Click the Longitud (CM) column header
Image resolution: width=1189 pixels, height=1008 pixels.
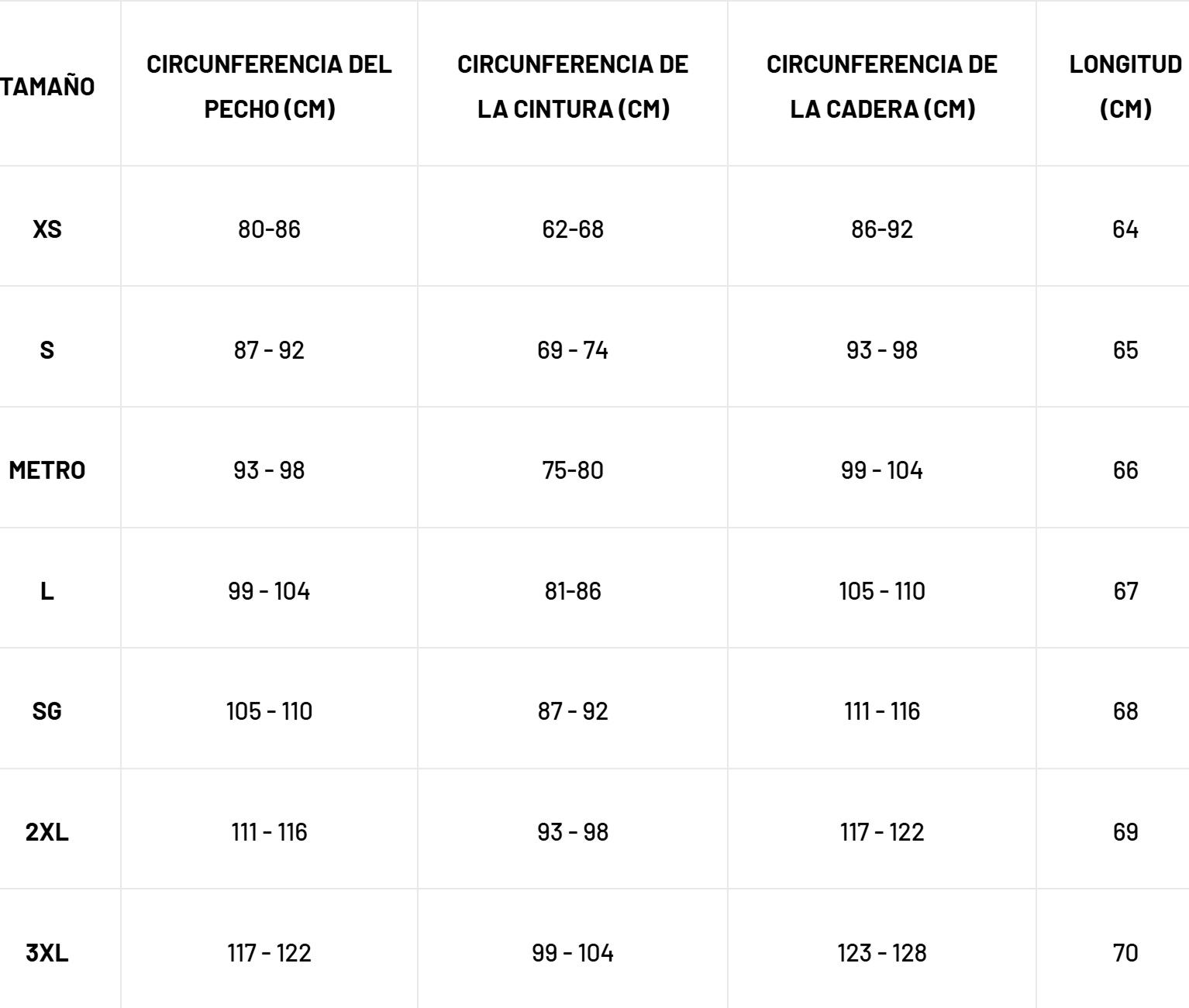point(1125,86)
